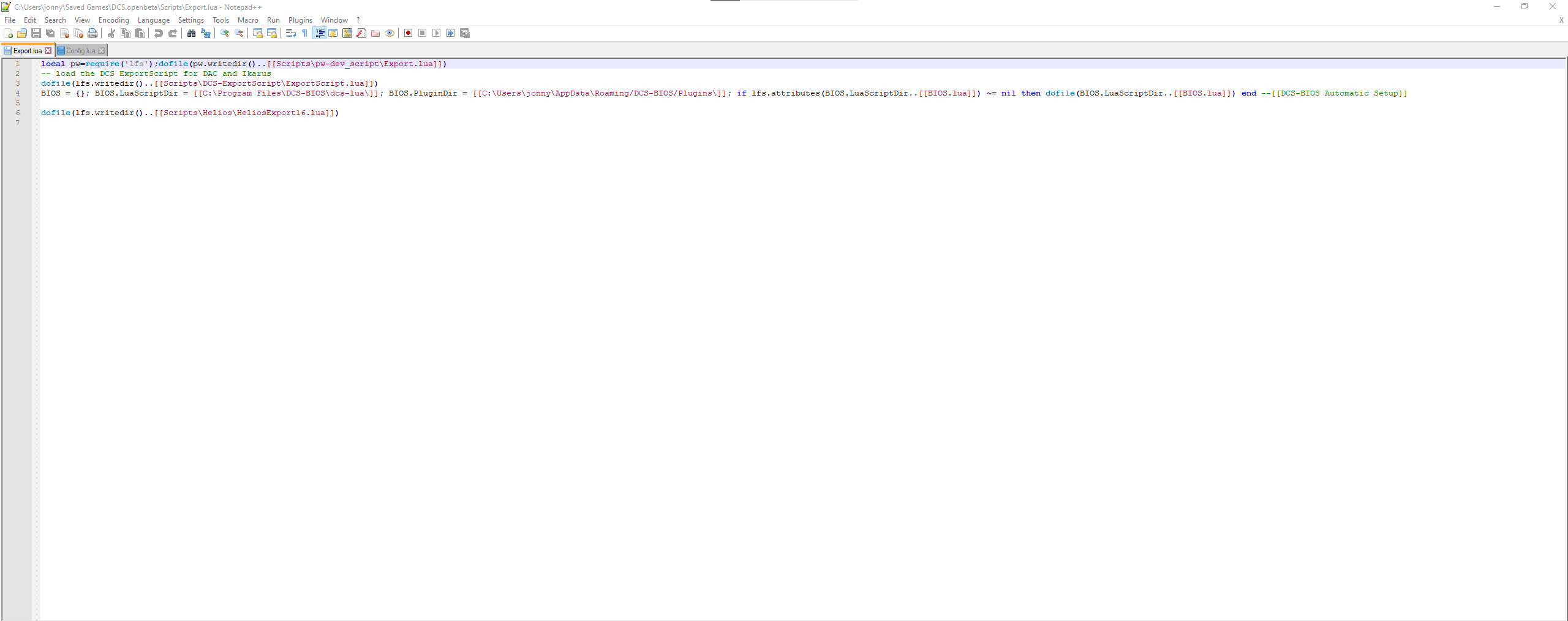The height and width of the screenshot is (621, 1568).
Task: Toggle synchronized horizontal scrolling
Action: tap(272, 33)
